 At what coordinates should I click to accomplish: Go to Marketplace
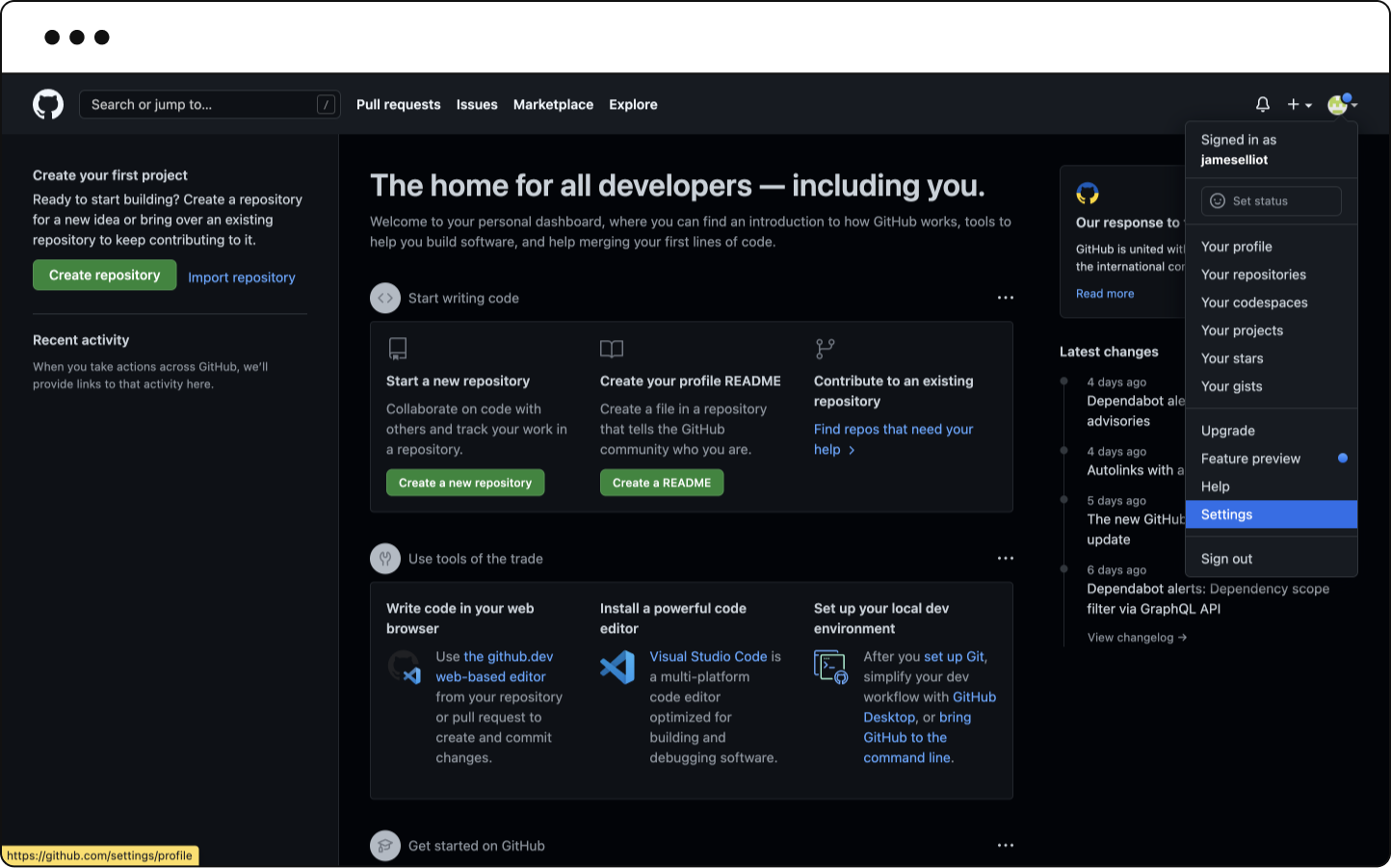click(x=553, y=104)
